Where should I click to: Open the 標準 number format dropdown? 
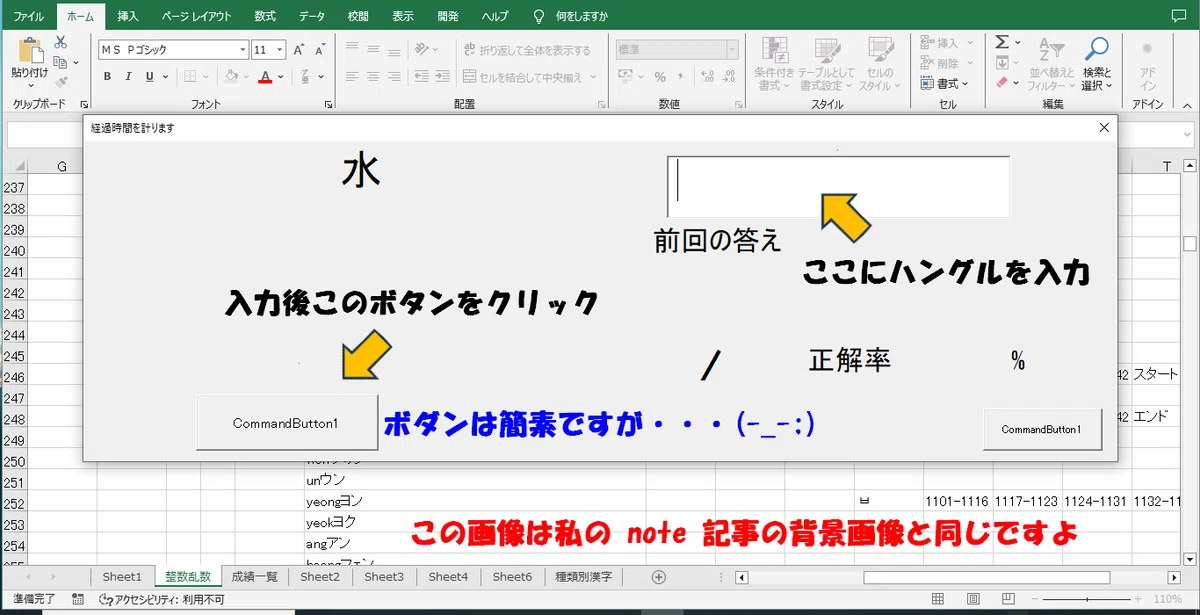pyautogui.click(x=732, y=49)
